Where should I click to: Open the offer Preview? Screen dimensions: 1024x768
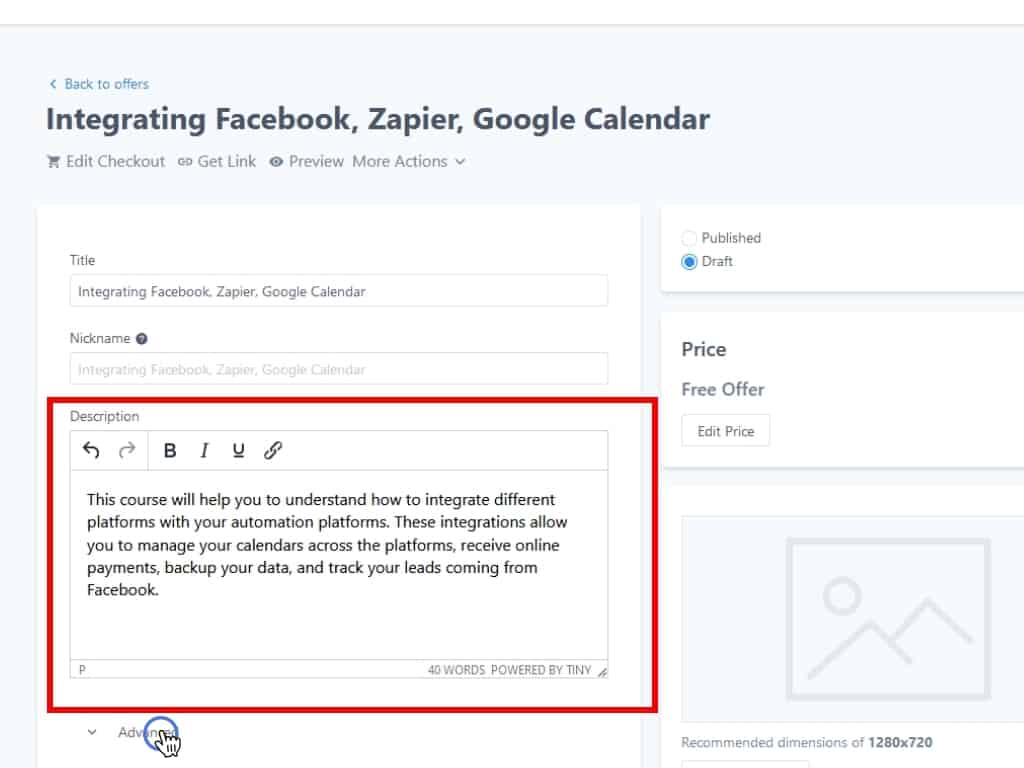pos(306,161)
